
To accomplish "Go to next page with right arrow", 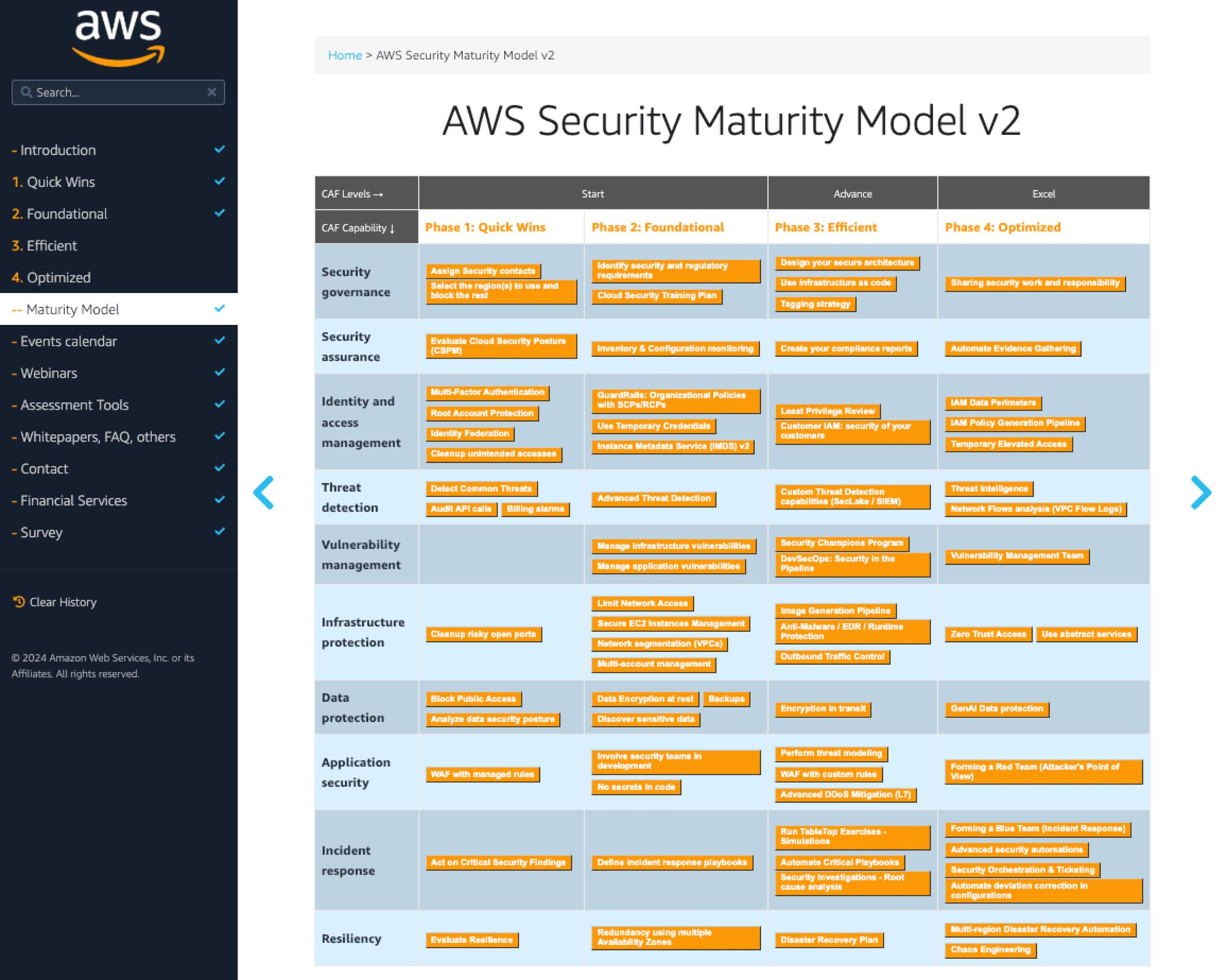I will 1201,492.
